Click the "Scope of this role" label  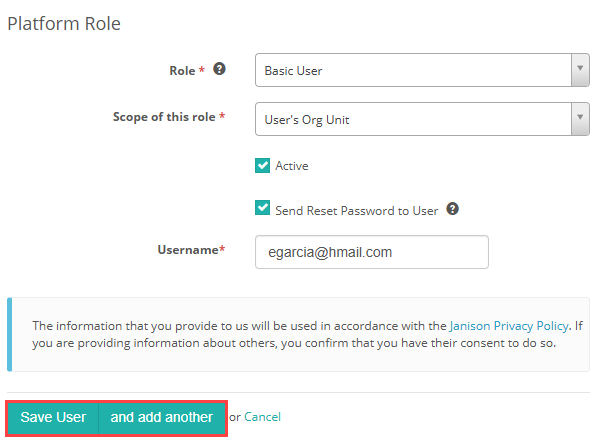(x=164, y=117)
